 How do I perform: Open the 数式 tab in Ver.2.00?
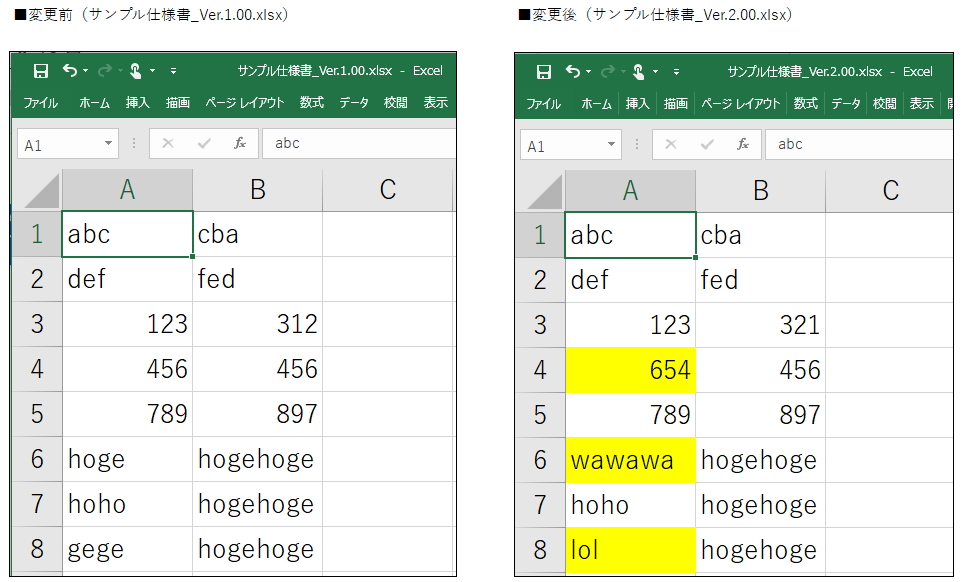(806, 104)
